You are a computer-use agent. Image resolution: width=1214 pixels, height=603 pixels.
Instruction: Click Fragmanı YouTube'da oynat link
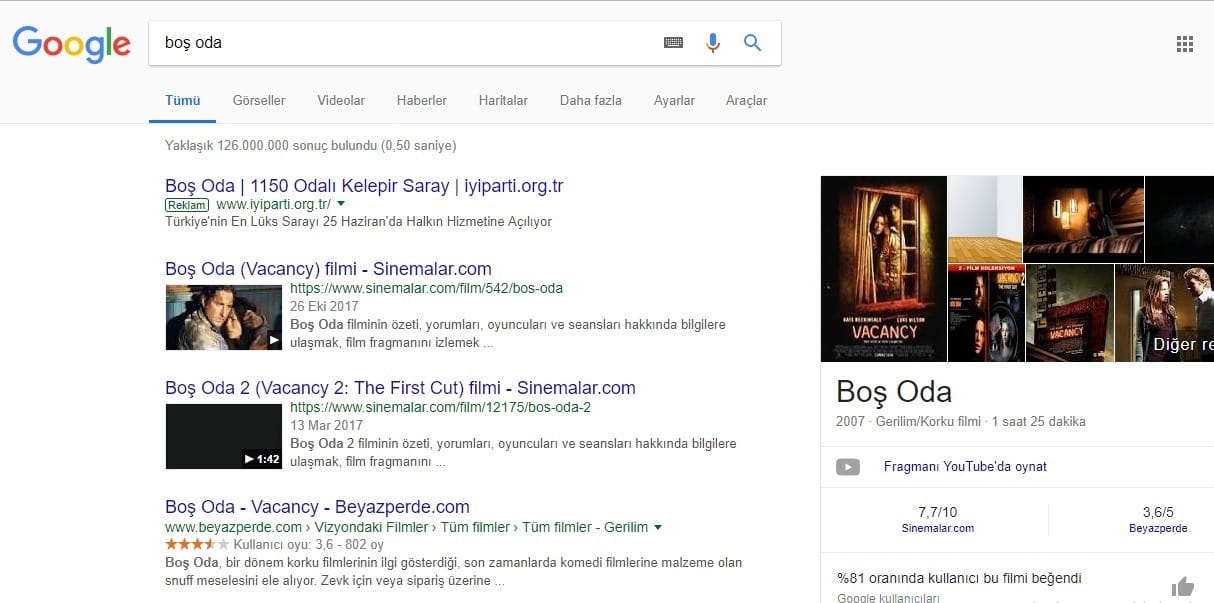[x=965, y=467]
